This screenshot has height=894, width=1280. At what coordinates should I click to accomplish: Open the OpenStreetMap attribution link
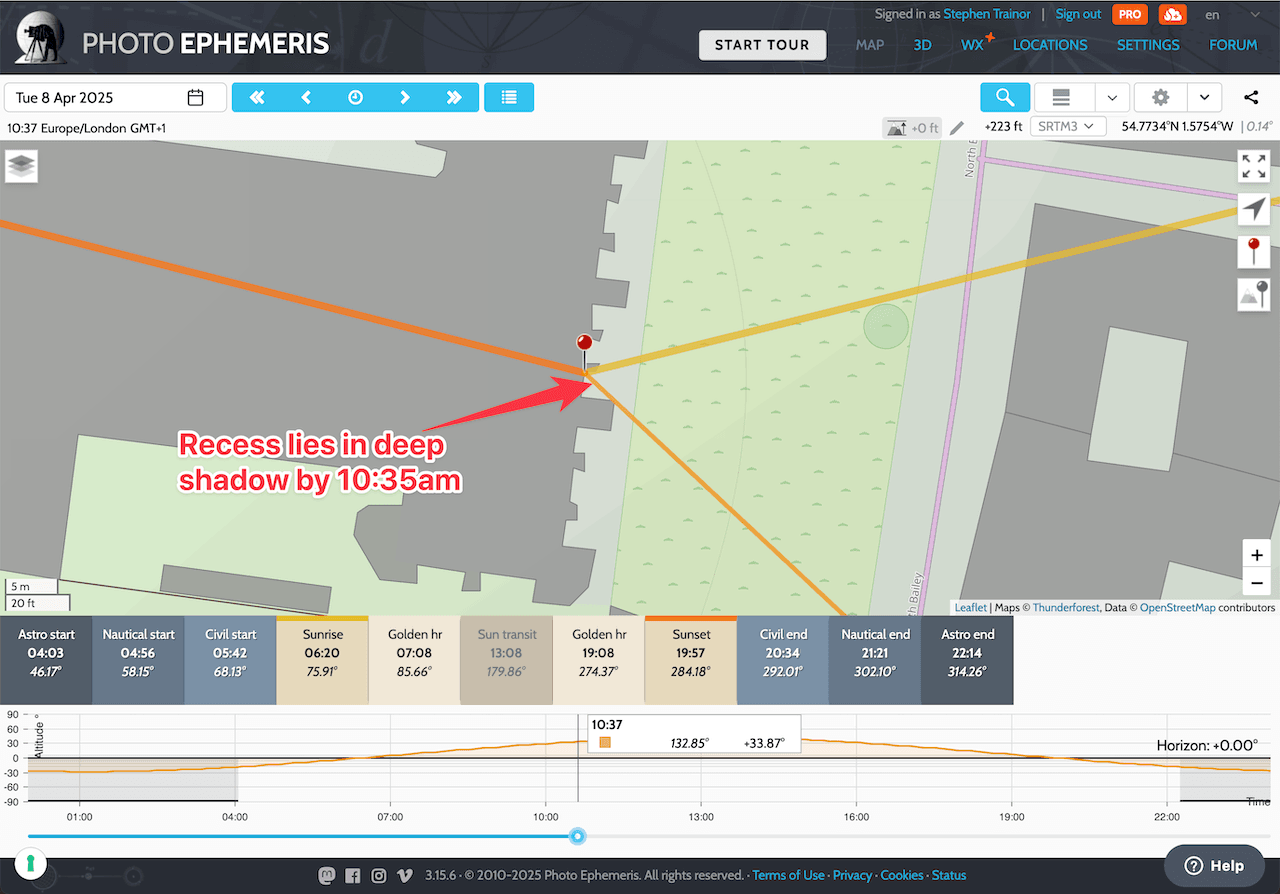click(1178, 607)
